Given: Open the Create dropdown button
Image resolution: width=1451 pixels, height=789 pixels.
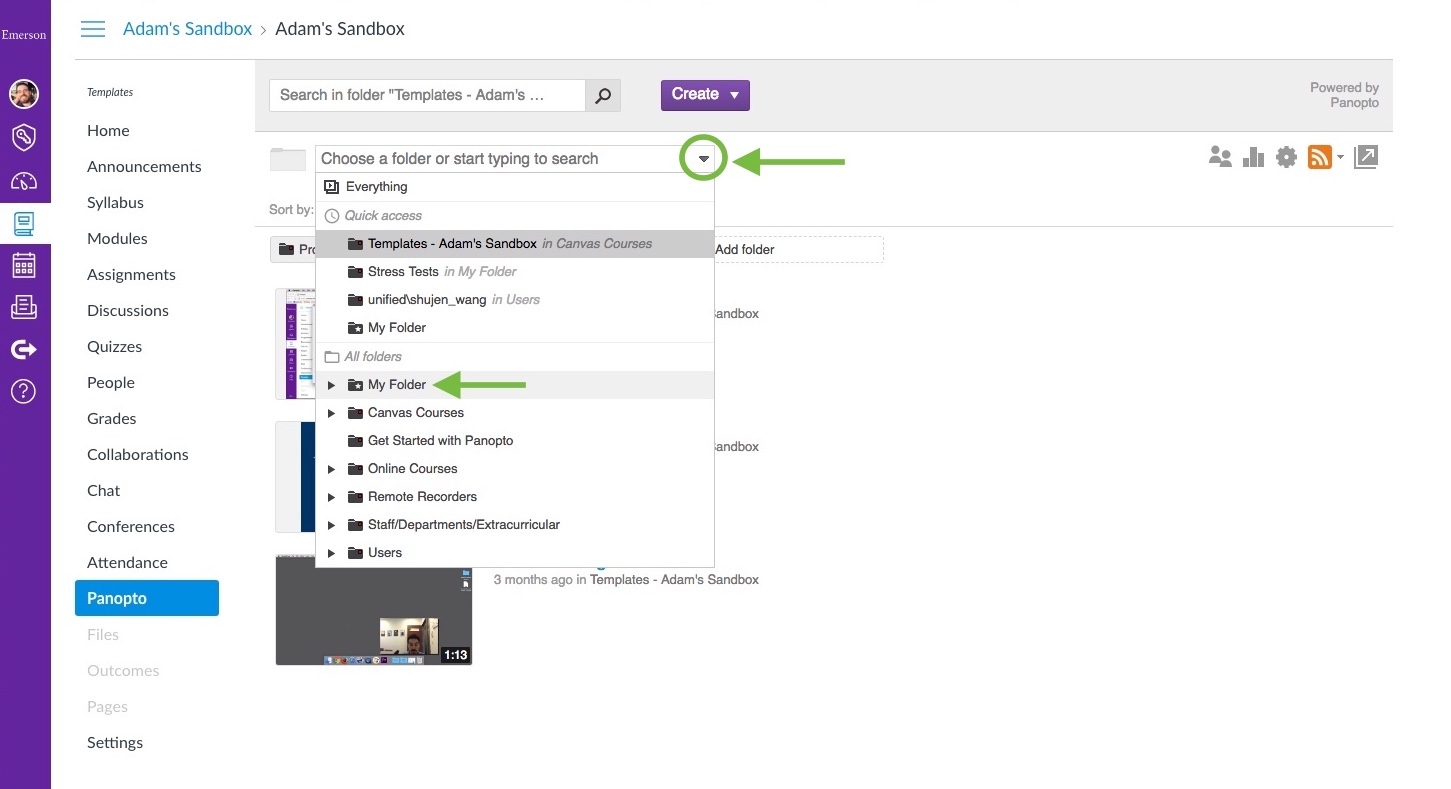Looking at the screenshot, I should [705, 95].
